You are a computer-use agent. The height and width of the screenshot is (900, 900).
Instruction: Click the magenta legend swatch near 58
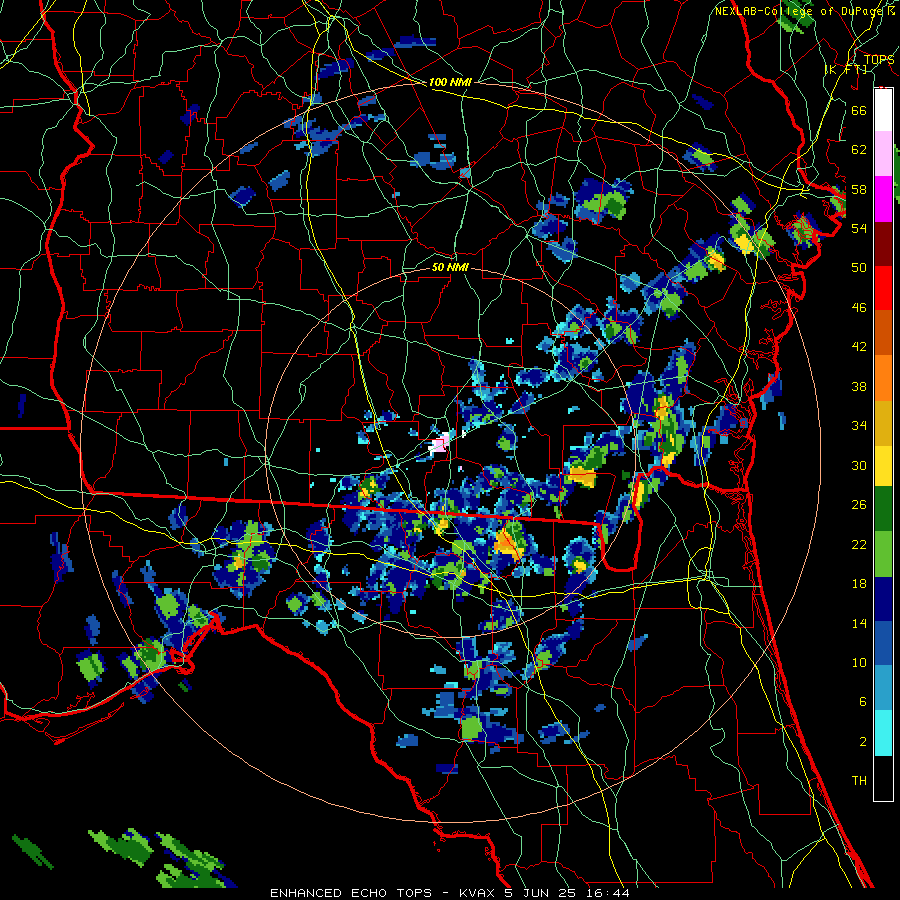[x=883, y=199]
